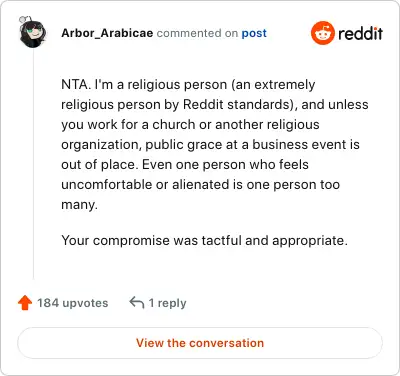Click the Arbor_Arabicae profile avatar

click(x=33, y=32)
